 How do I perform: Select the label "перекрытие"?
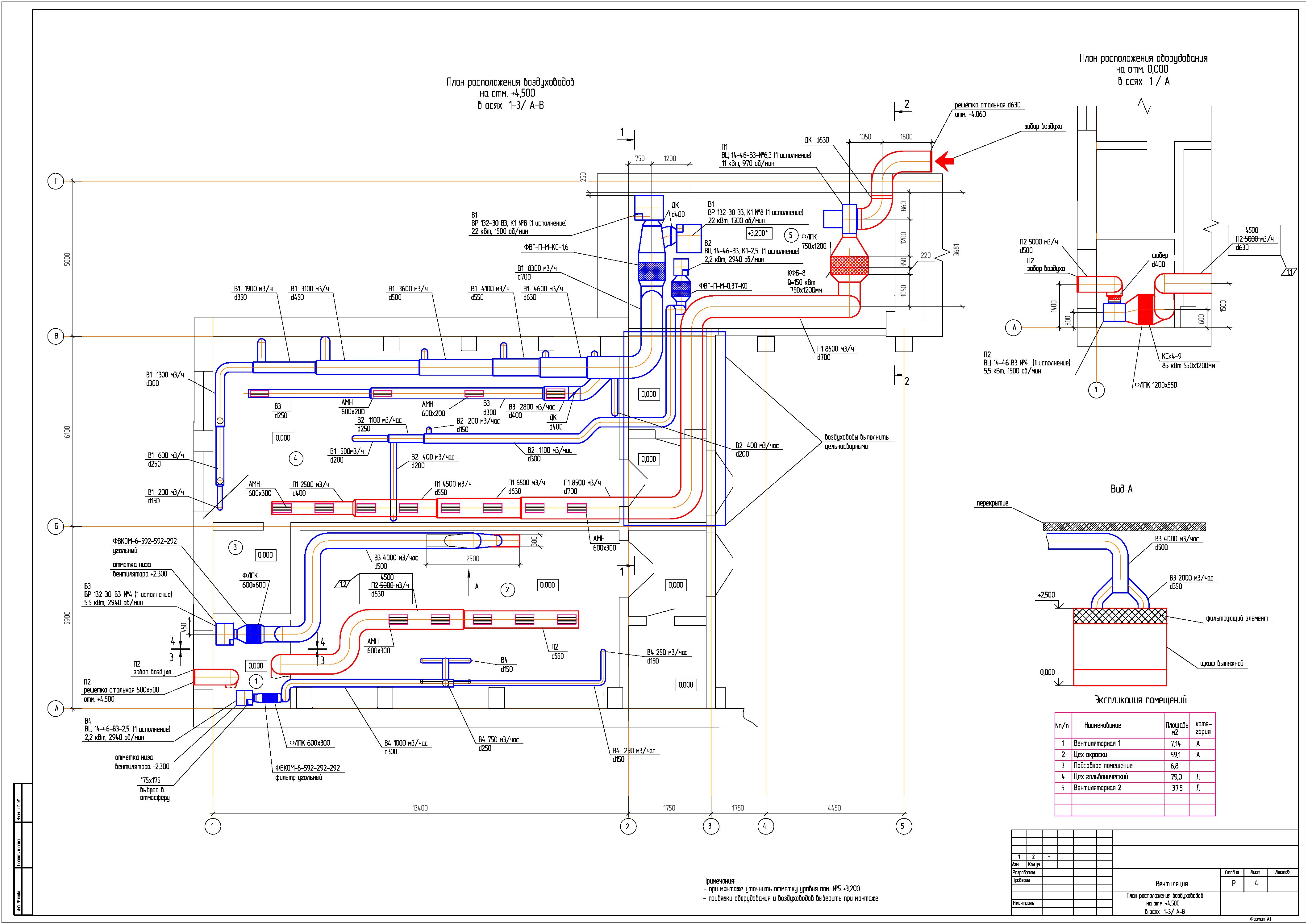click(x=992, y=504)
